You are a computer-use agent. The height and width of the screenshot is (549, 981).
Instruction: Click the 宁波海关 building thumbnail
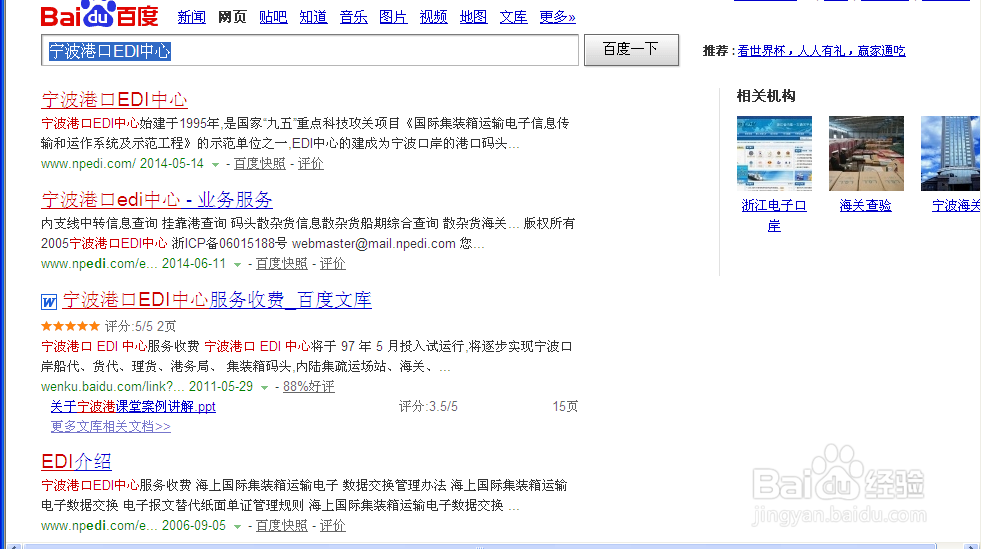(951, 153)
